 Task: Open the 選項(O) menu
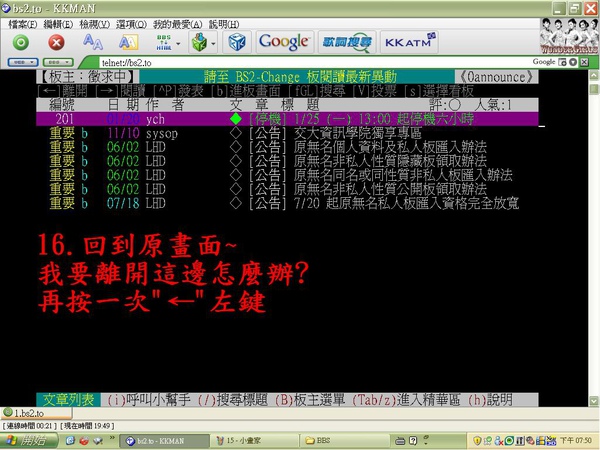point(131,25)
